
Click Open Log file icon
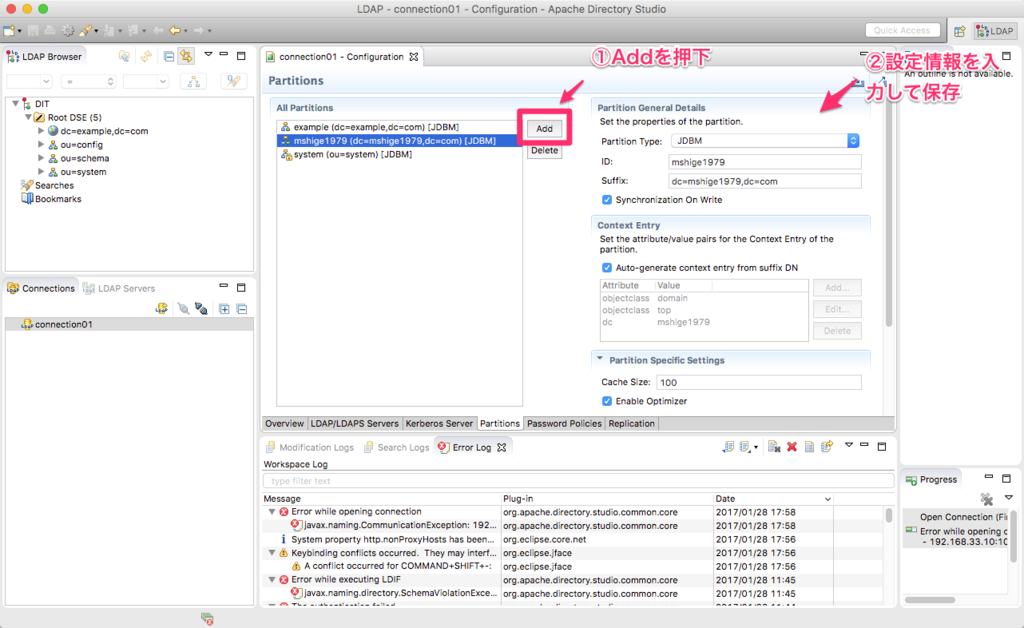pos(809,447)
